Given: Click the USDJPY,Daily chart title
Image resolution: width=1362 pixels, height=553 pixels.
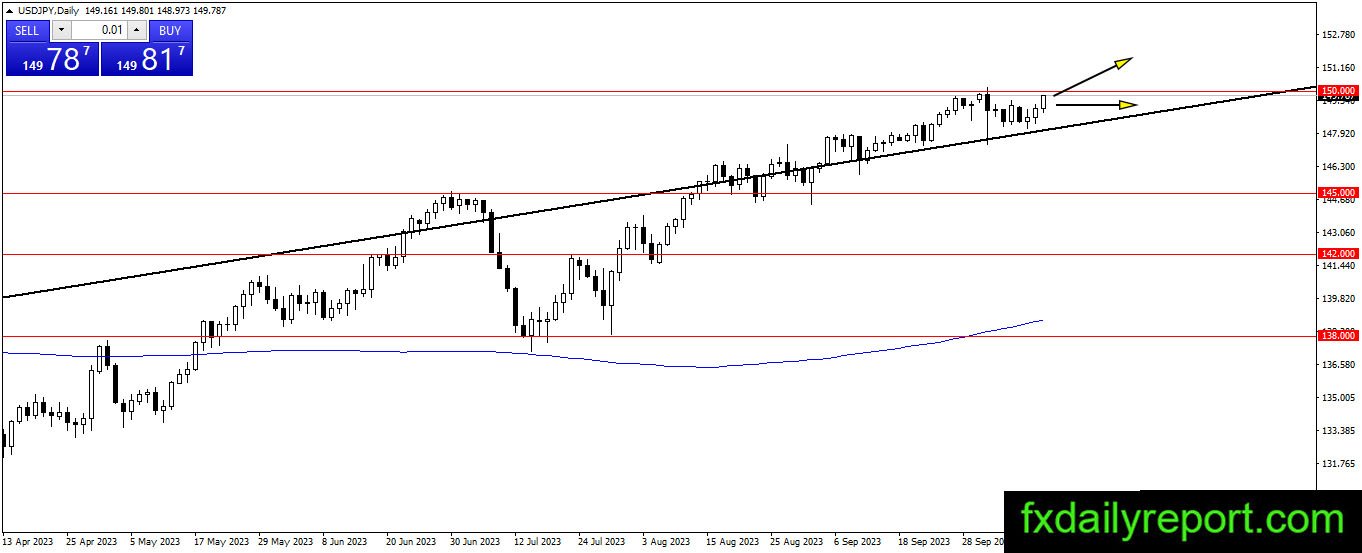Looking at the screenshot, I should point(49,10).
